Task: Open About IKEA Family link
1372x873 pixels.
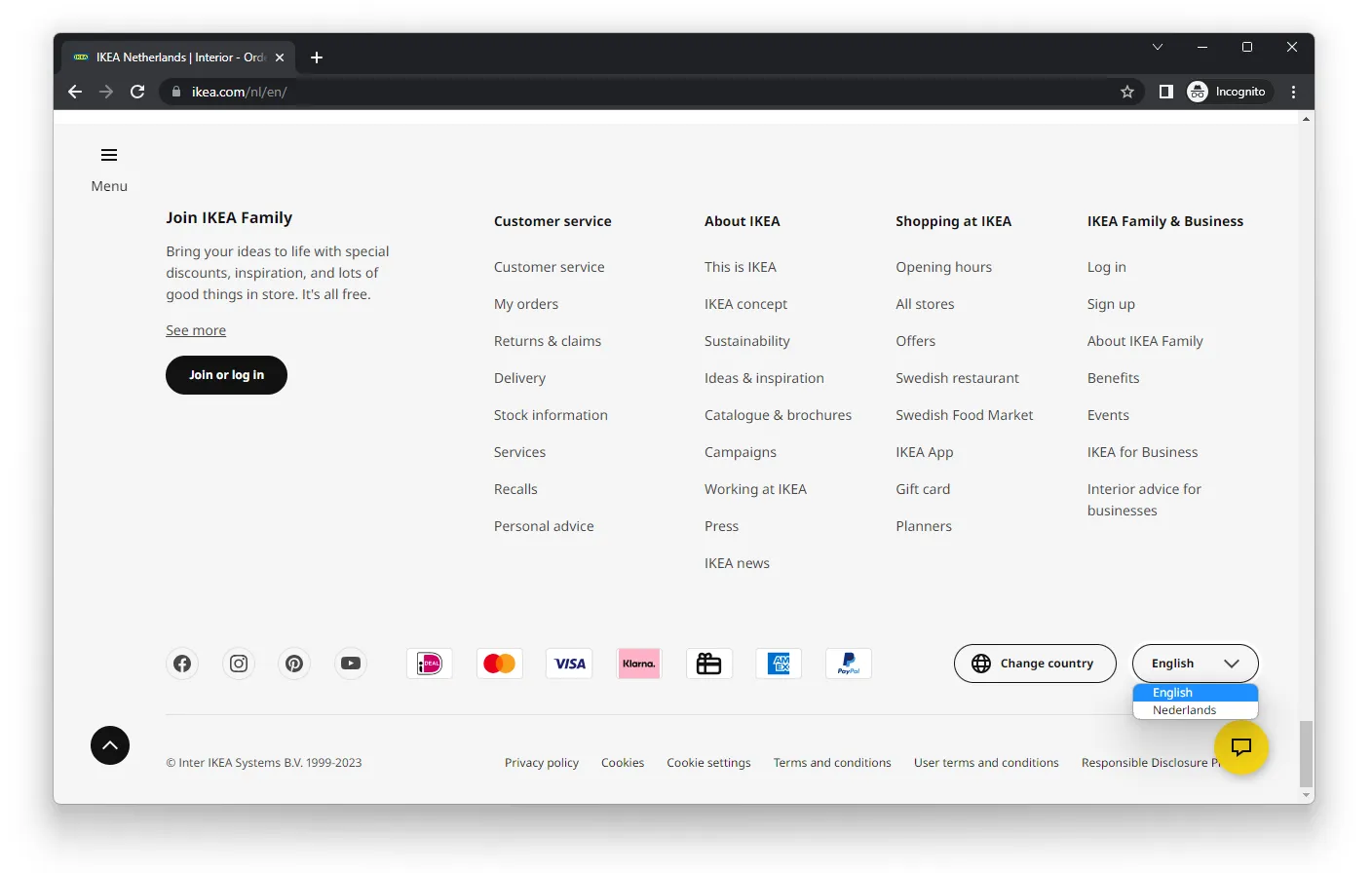Action: [1145, 341]
